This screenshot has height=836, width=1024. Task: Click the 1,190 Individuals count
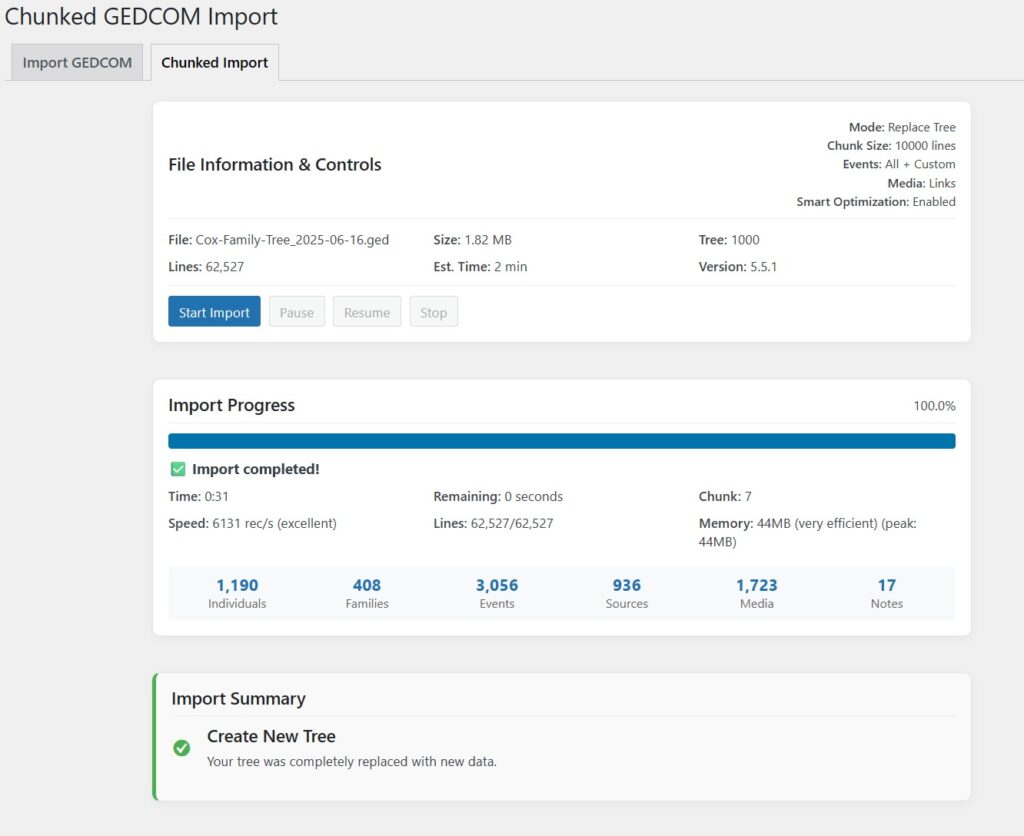pos(237,585)
